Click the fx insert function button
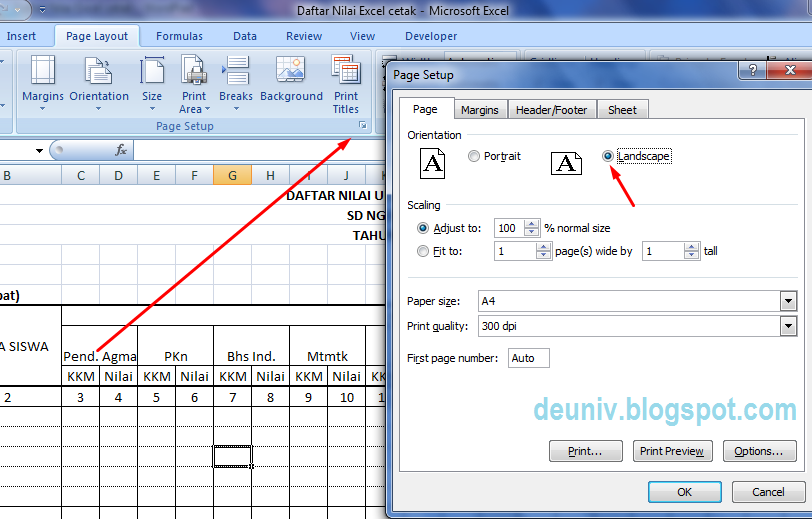 pos(121,150)
